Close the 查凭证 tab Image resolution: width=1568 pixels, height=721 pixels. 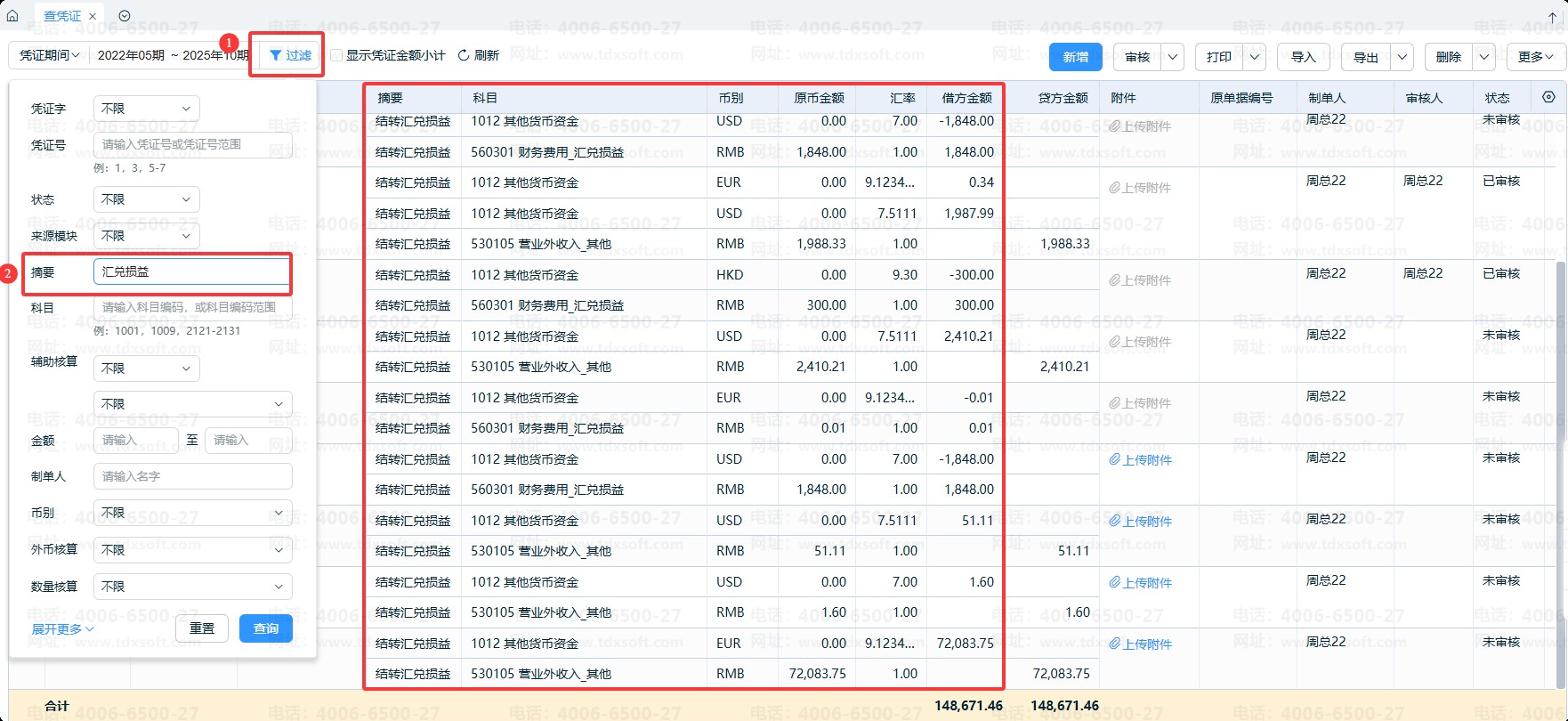coord(93,16)
